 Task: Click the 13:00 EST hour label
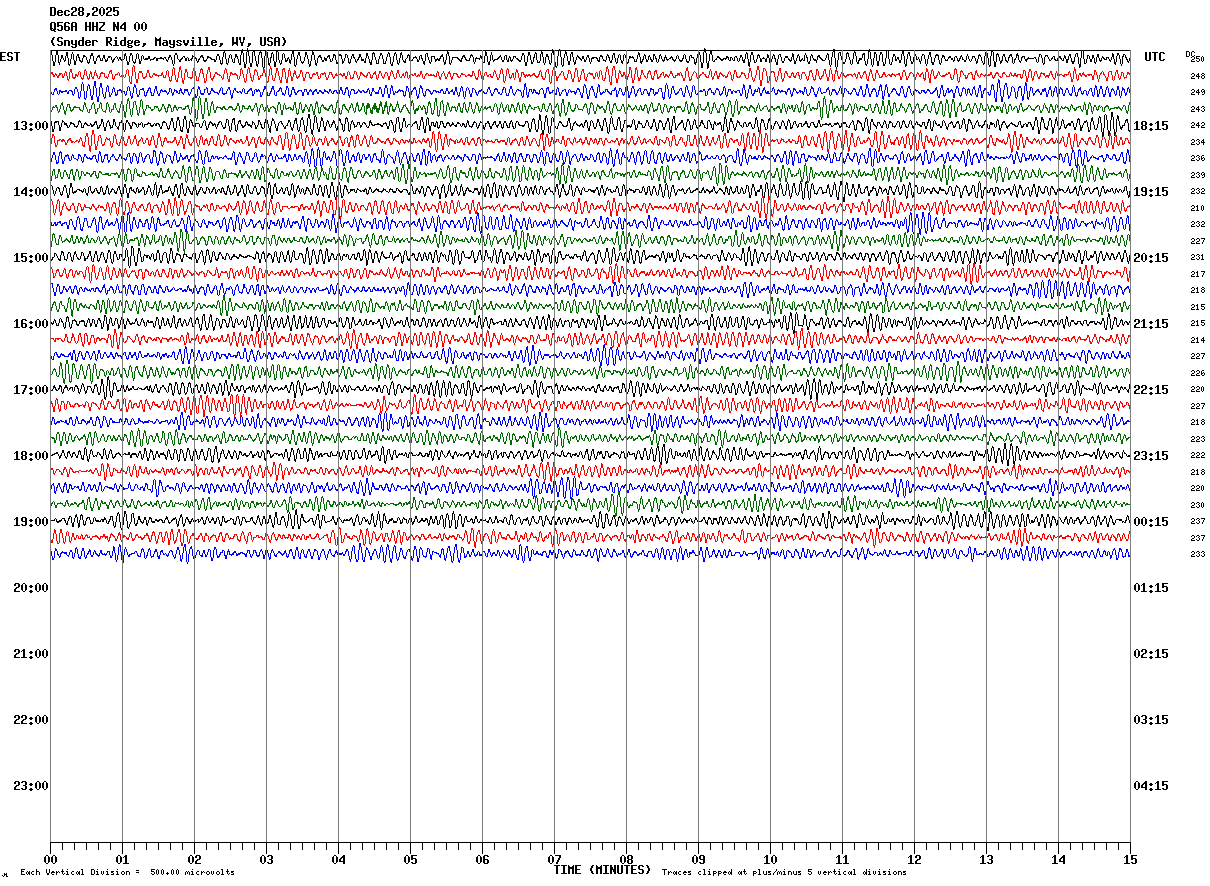[x=31, y=126]
